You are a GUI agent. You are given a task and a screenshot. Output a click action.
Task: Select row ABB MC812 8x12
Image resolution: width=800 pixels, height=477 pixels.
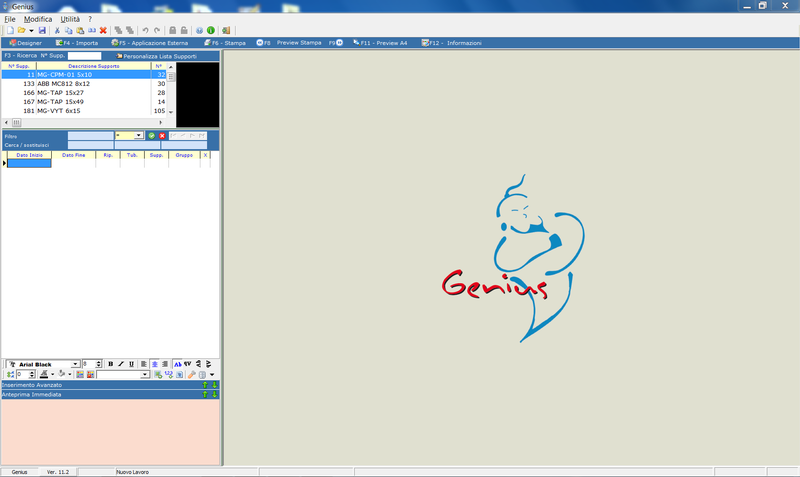(84, 84)
